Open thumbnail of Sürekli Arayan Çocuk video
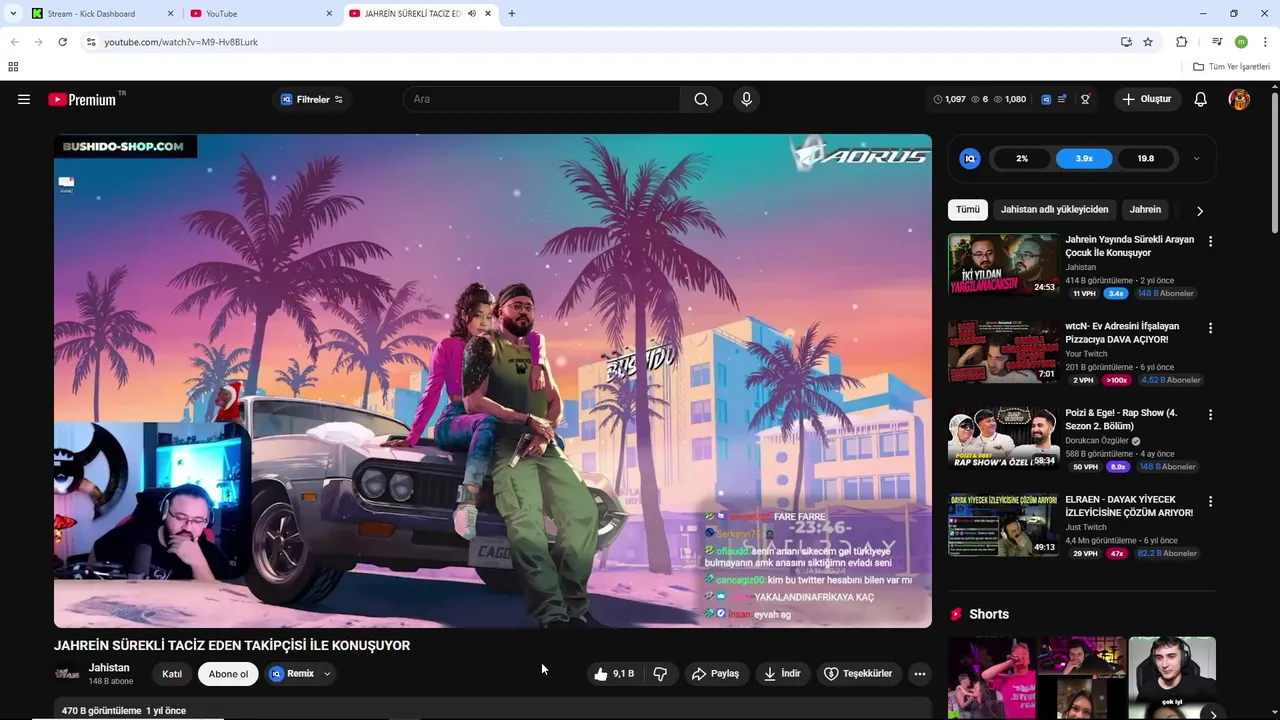This screenshot has height=720, width=1280. (1003, 264)
